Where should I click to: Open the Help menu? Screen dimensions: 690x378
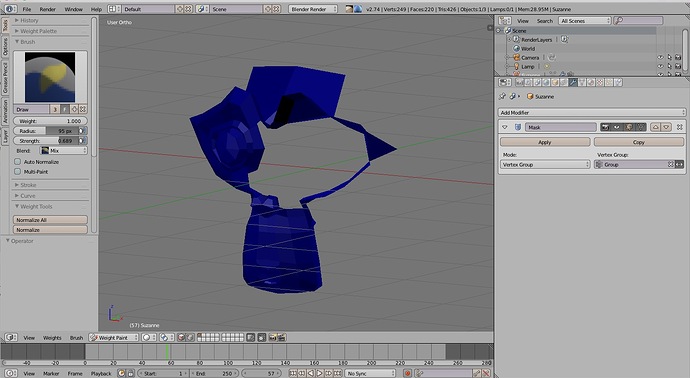click(x=96, y=9)
